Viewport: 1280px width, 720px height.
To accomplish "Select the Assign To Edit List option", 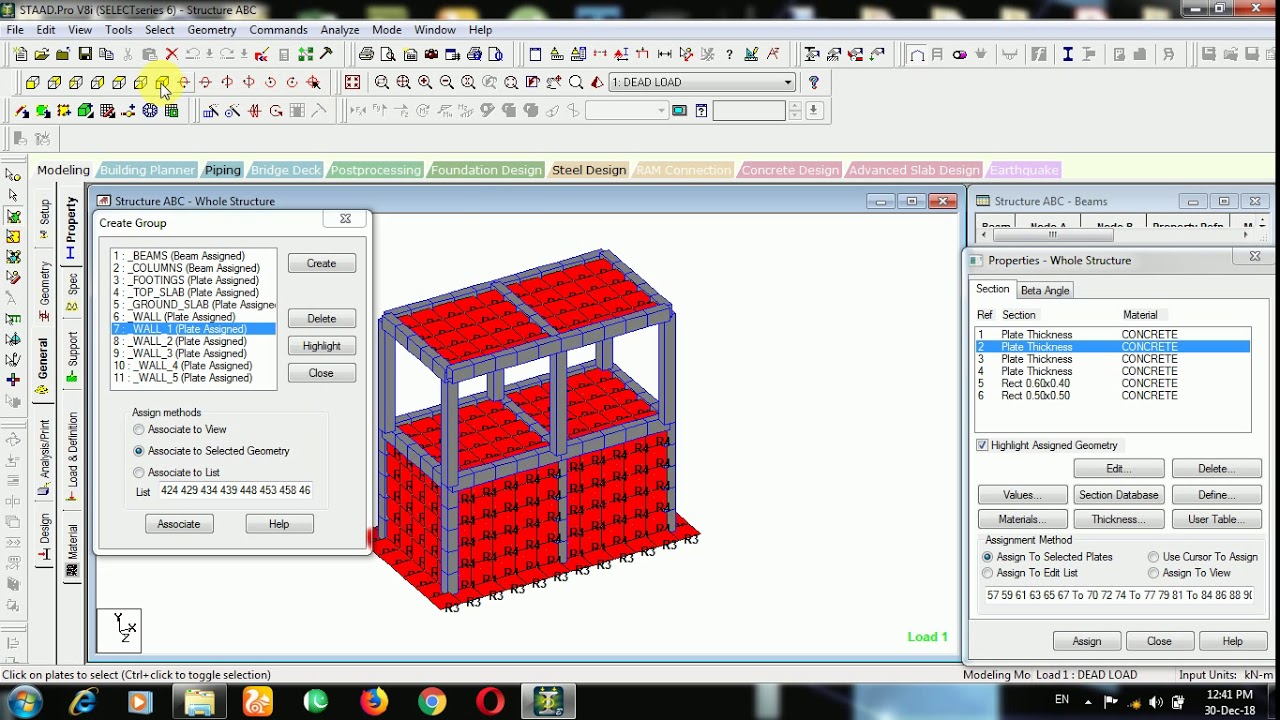I will (x=988, y=573).
